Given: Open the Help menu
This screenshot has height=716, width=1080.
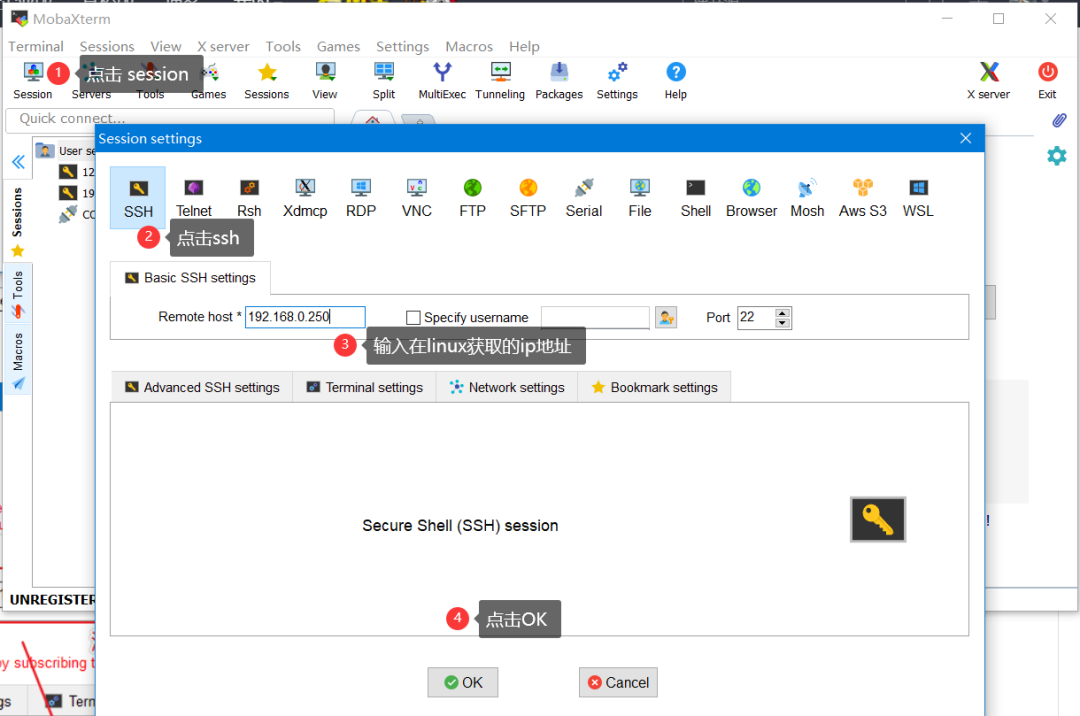Looking at the screenshot, I should tap(524, 46).
